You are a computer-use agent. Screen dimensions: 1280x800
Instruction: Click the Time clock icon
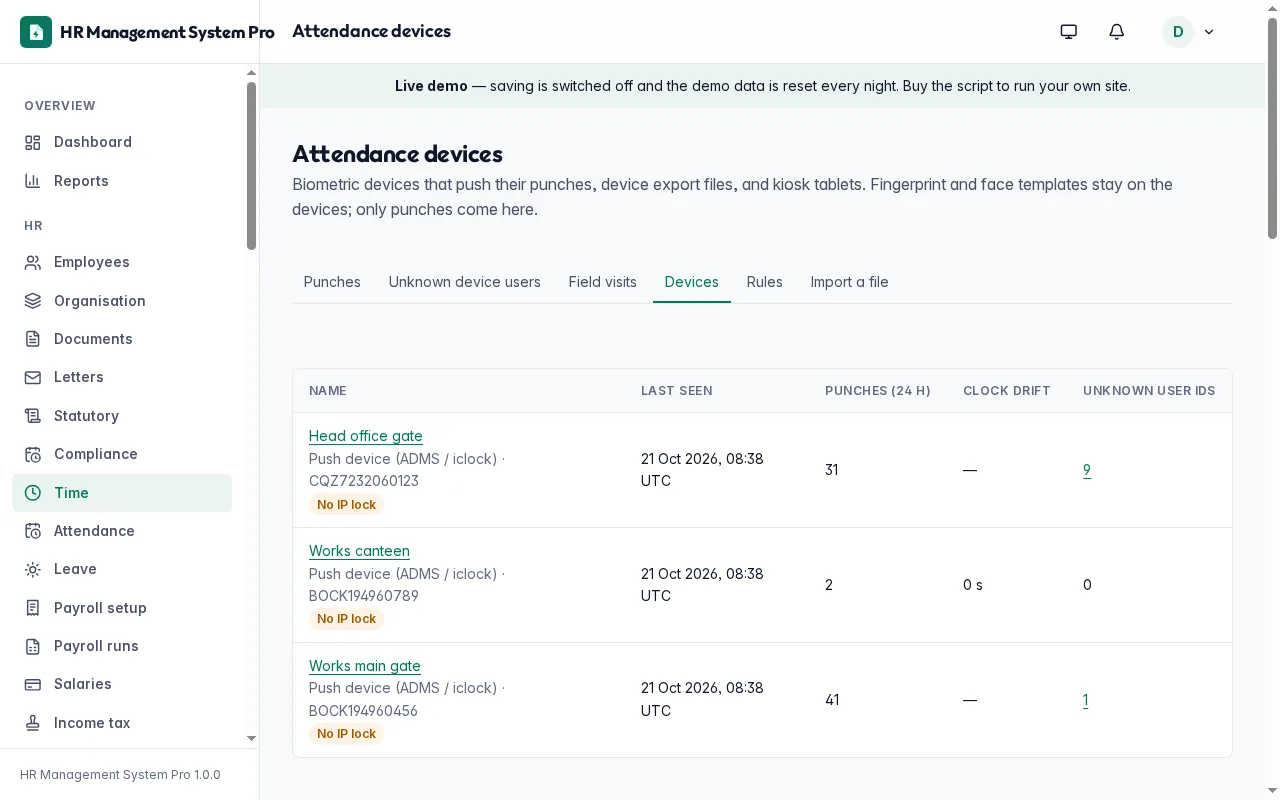tap(33, 493)
